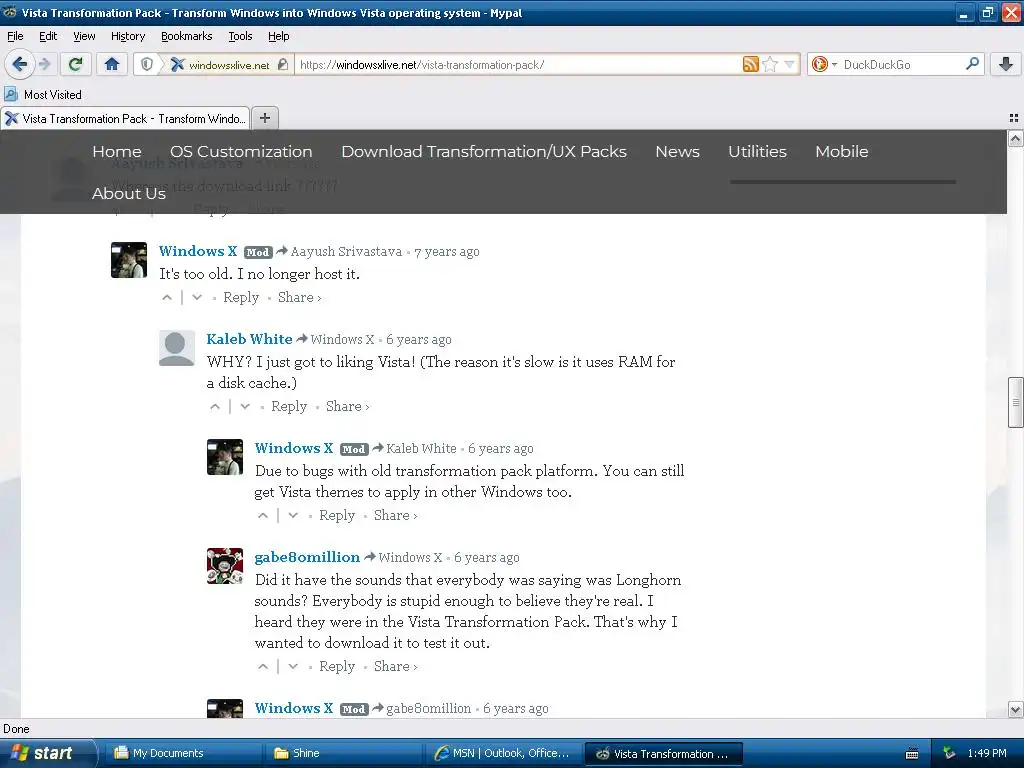Viewport: 1024px width, 768px height.
Task: Subscribe via the RSS feed icon
Action: click(x=751, y=64)
